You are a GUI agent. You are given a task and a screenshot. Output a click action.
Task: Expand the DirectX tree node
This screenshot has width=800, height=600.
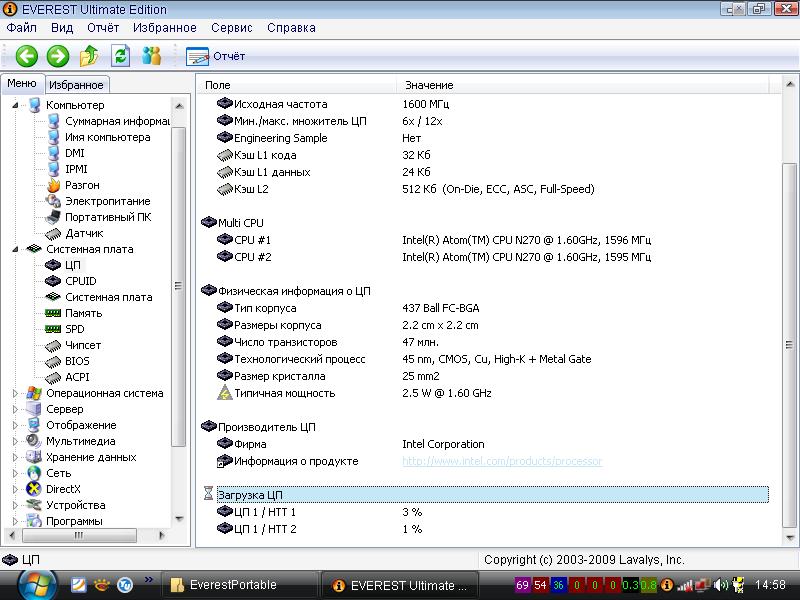[15, 489]
